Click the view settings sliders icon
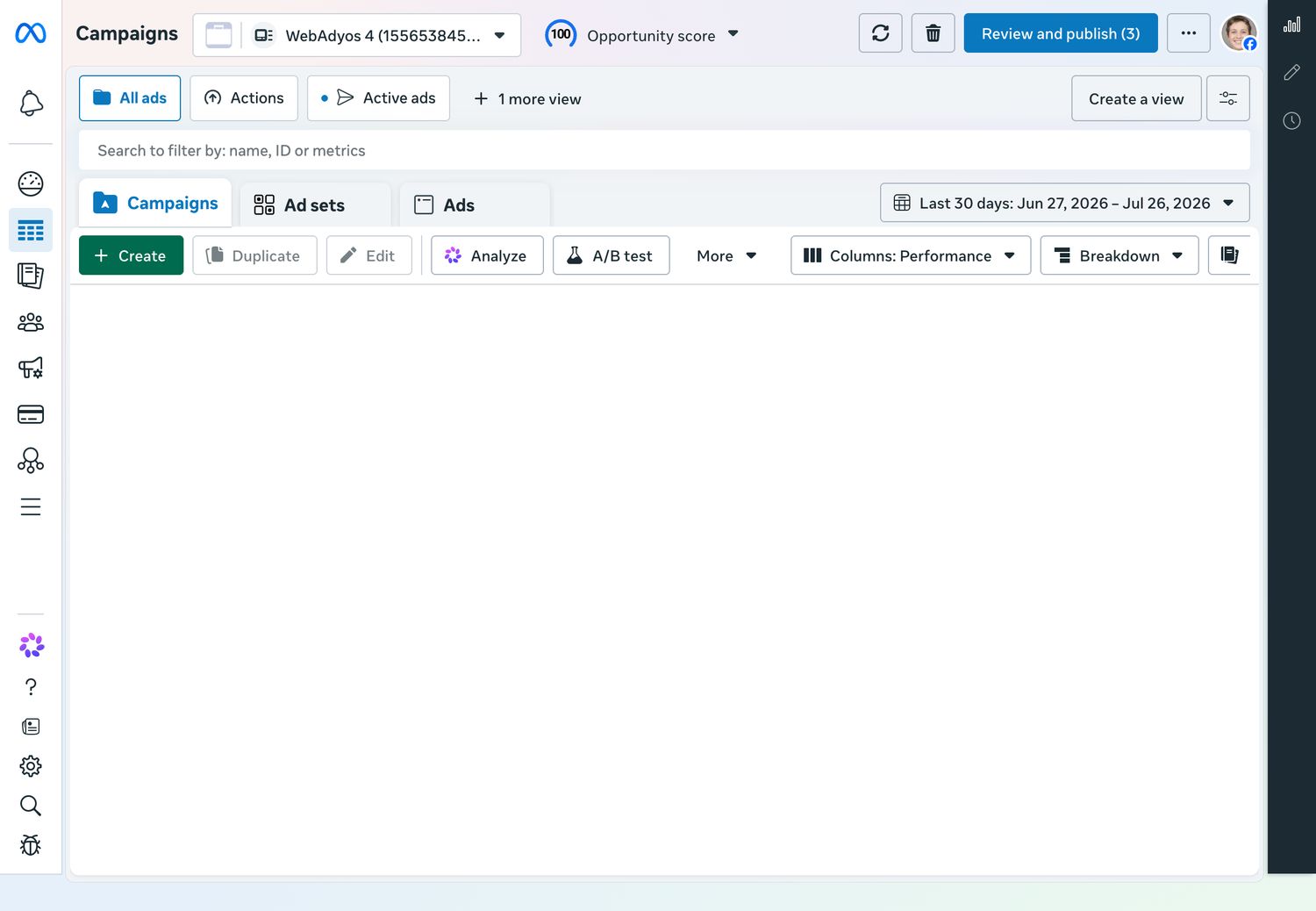Viewport: 1316px width, 911px height. [x=1228, y=98]
